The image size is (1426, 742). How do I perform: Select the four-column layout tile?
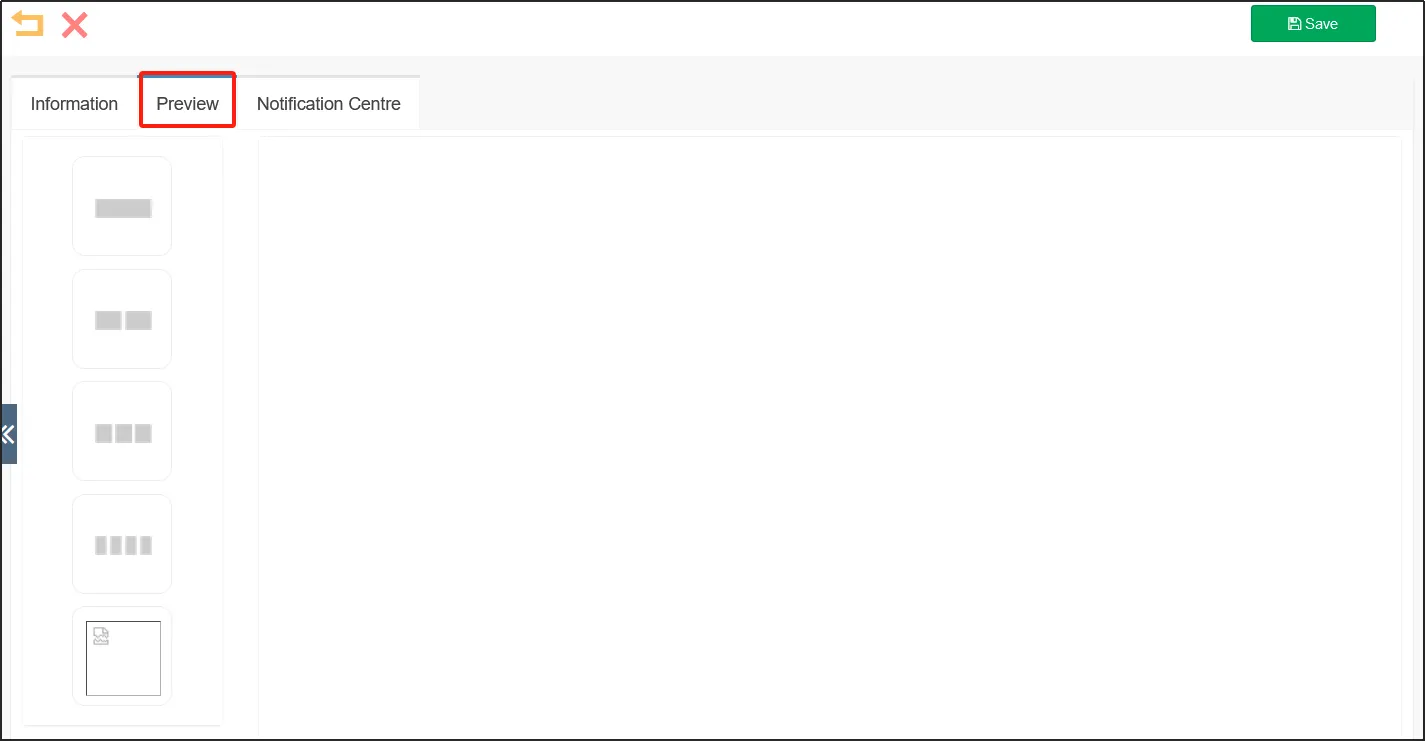[x=122, y=544]
